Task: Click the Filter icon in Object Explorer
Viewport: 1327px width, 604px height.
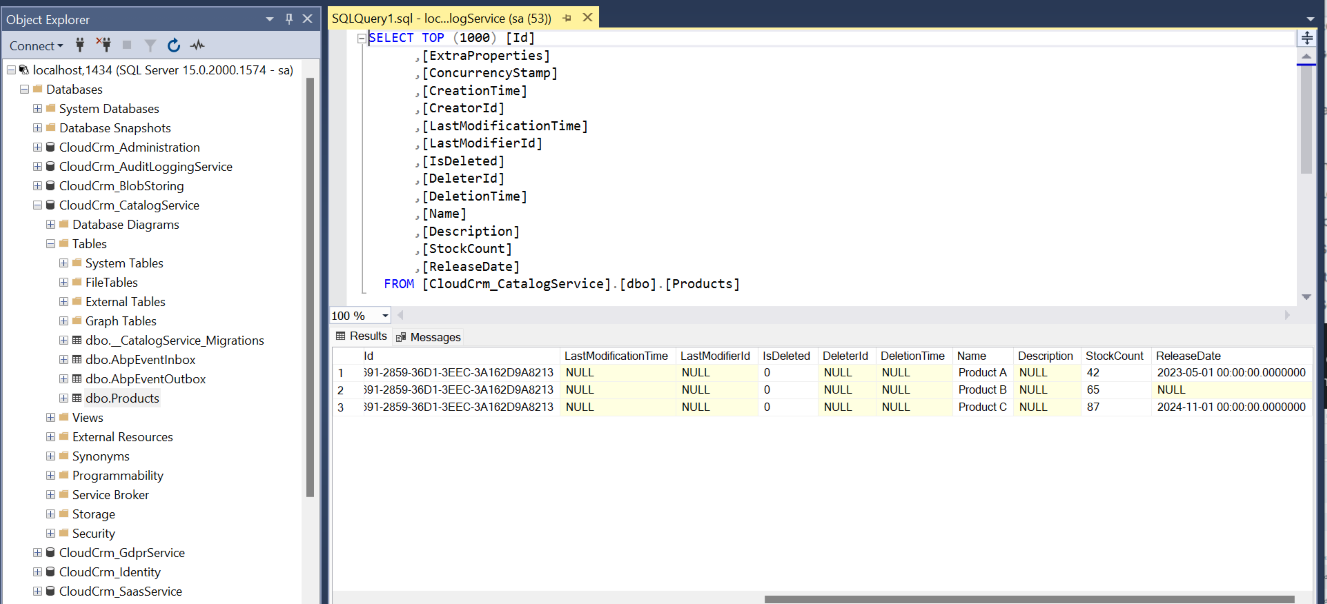Action: pyautogui.click(x=149, y=46)
